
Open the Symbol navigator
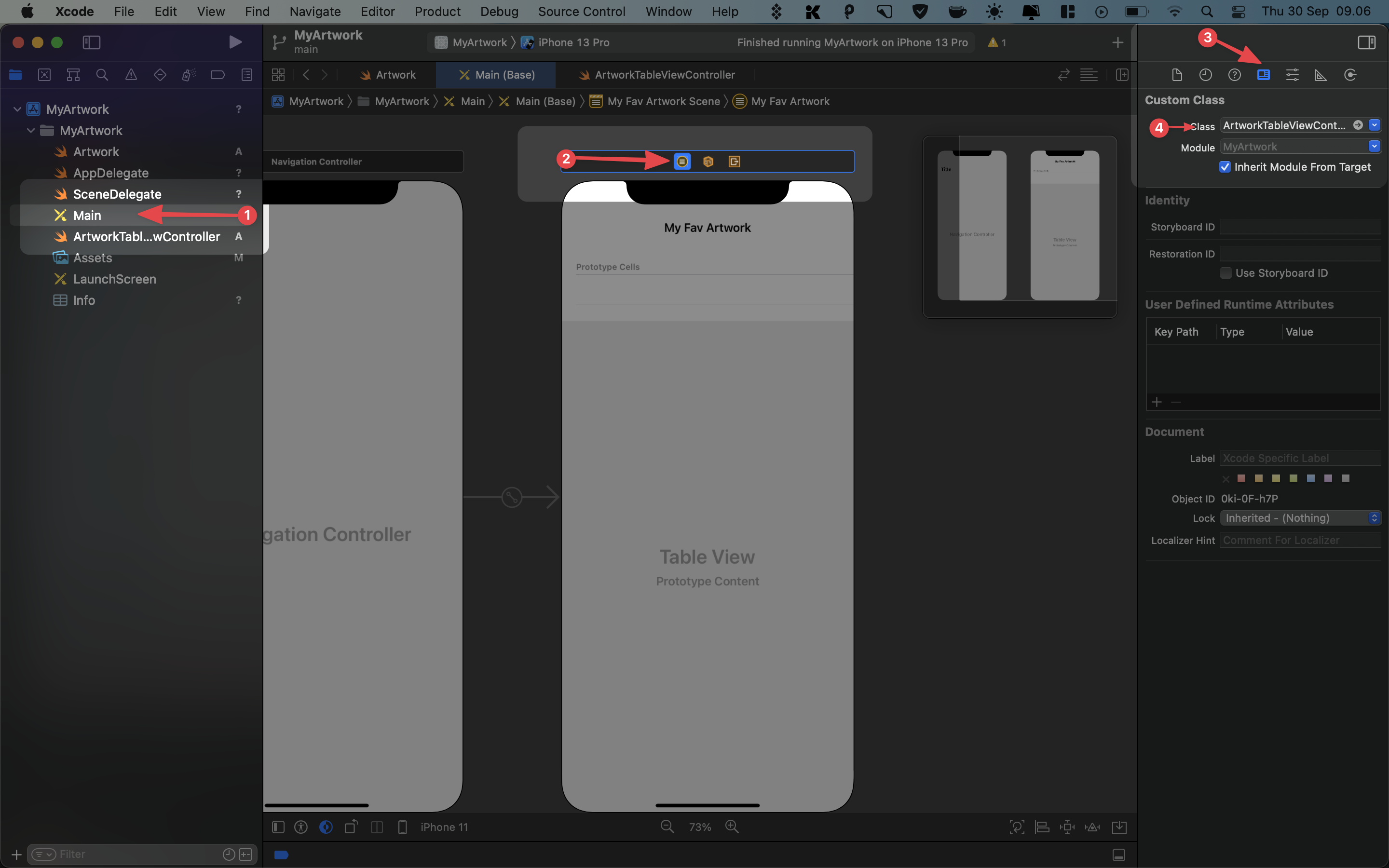click(x=73, y=75)
